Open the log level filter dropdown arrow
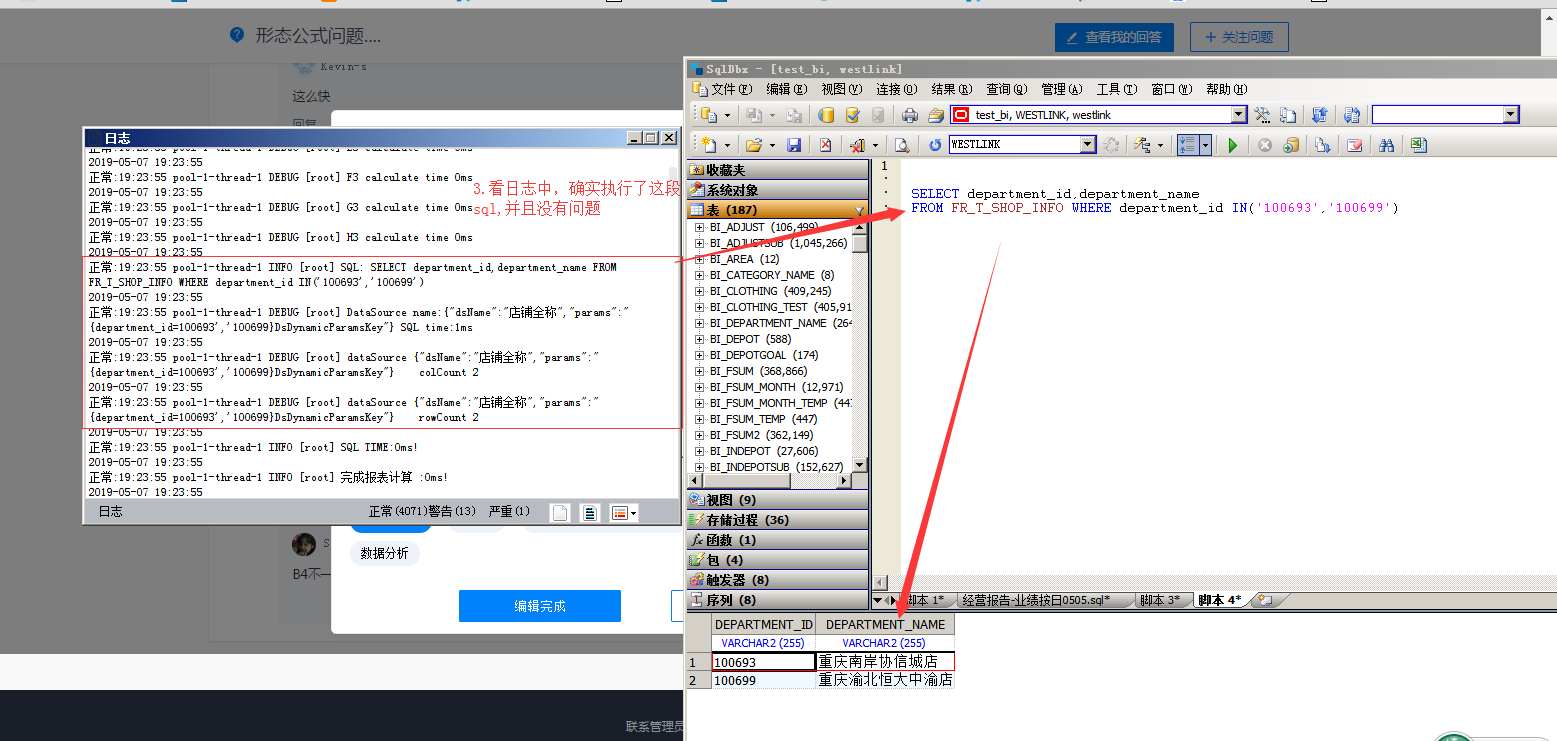Image resolution: width=1557 pixels, height=741 pixels. tap(634, 512)
